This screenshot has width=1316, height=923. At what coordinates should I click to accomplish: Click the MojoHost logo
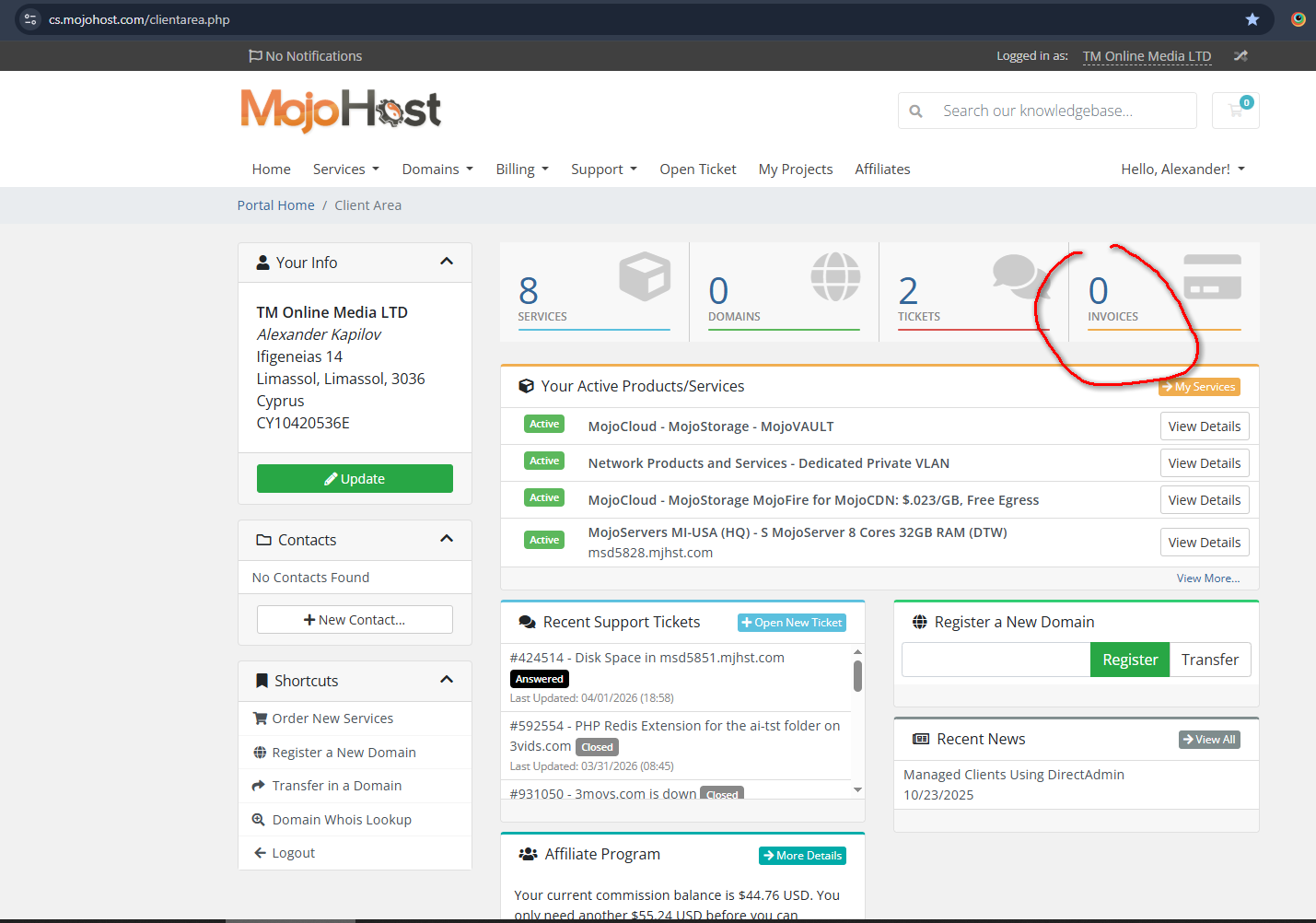click(x=341, y=111)
